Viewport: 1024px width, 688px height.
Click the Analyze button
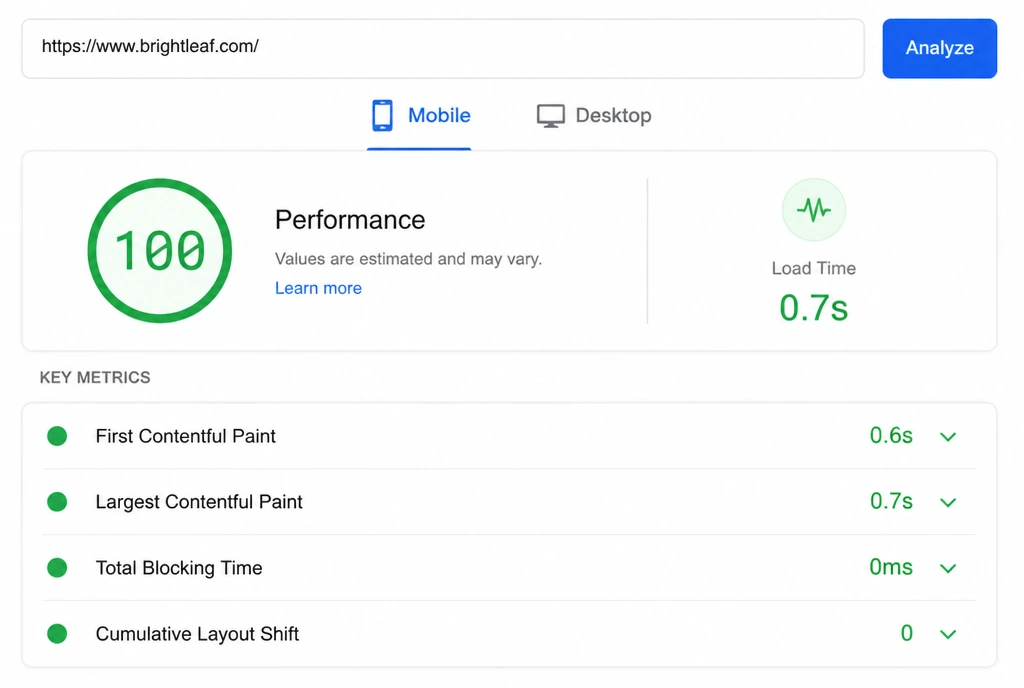pos(939,48)
